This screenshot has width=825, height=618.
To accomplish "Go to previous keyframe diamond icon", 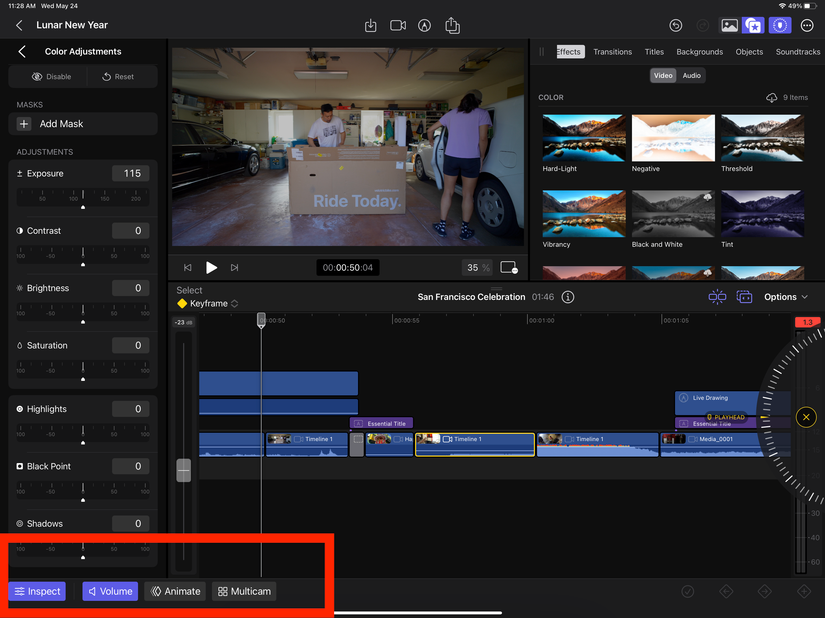I will [726, 592].
